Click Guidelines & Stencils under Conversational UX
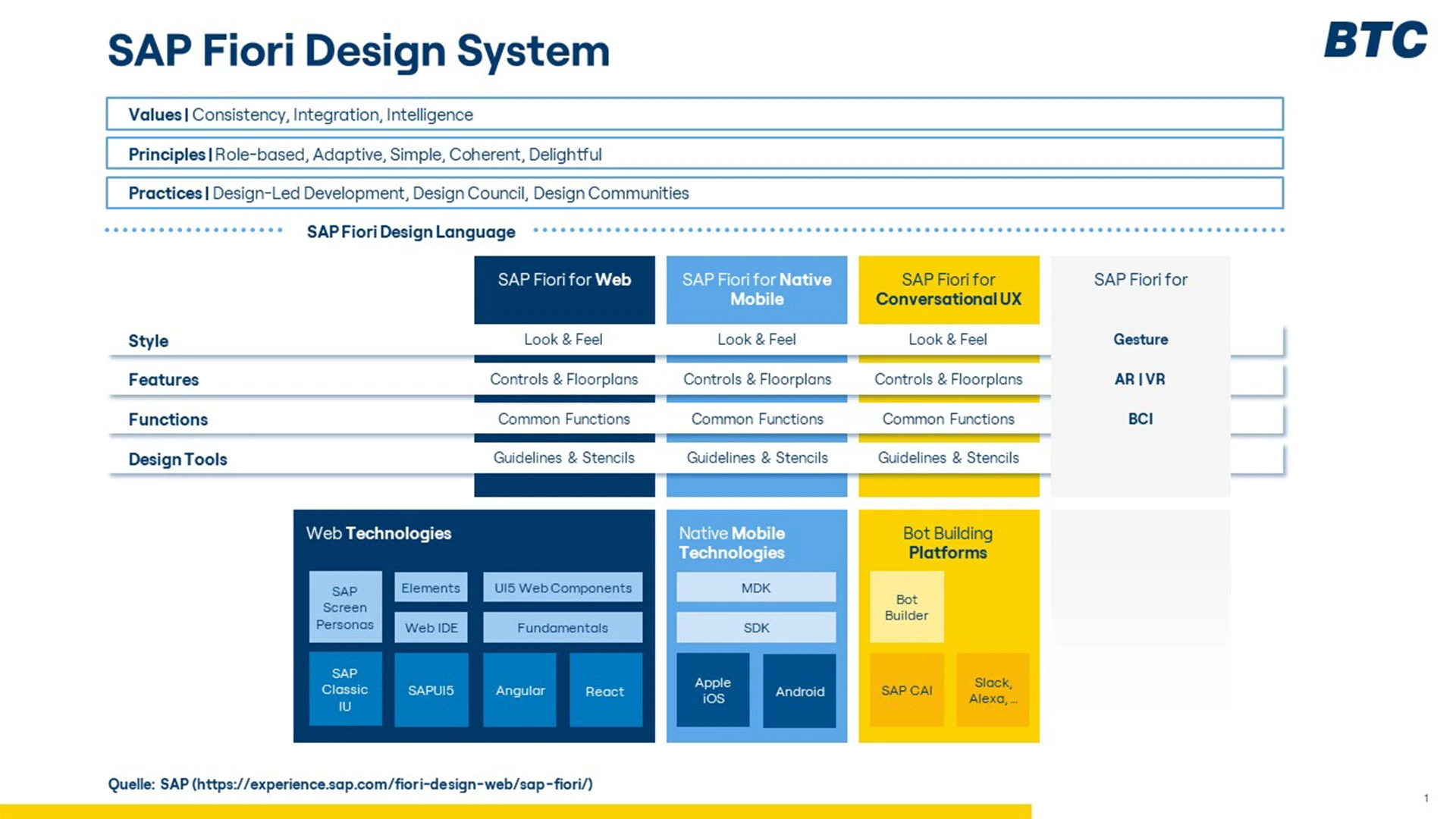Screen dimensions: 1456x819 click(x=948, y=457)
